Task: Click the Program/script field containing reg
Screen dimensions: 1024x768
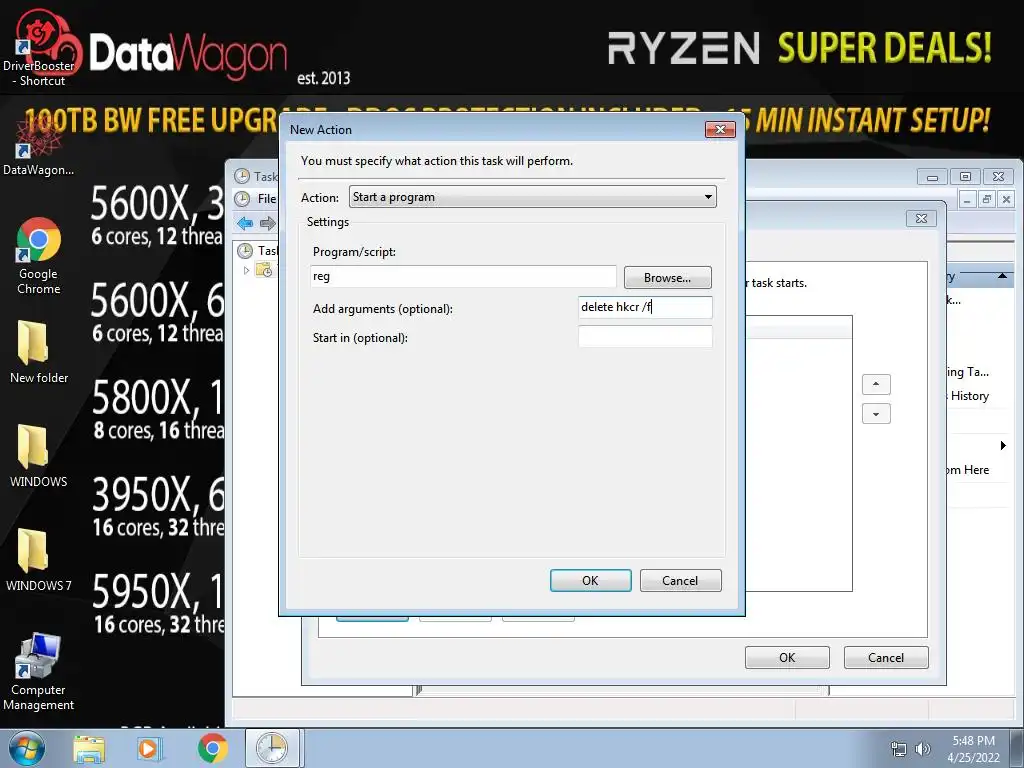Action: click(x=464, y=276)
